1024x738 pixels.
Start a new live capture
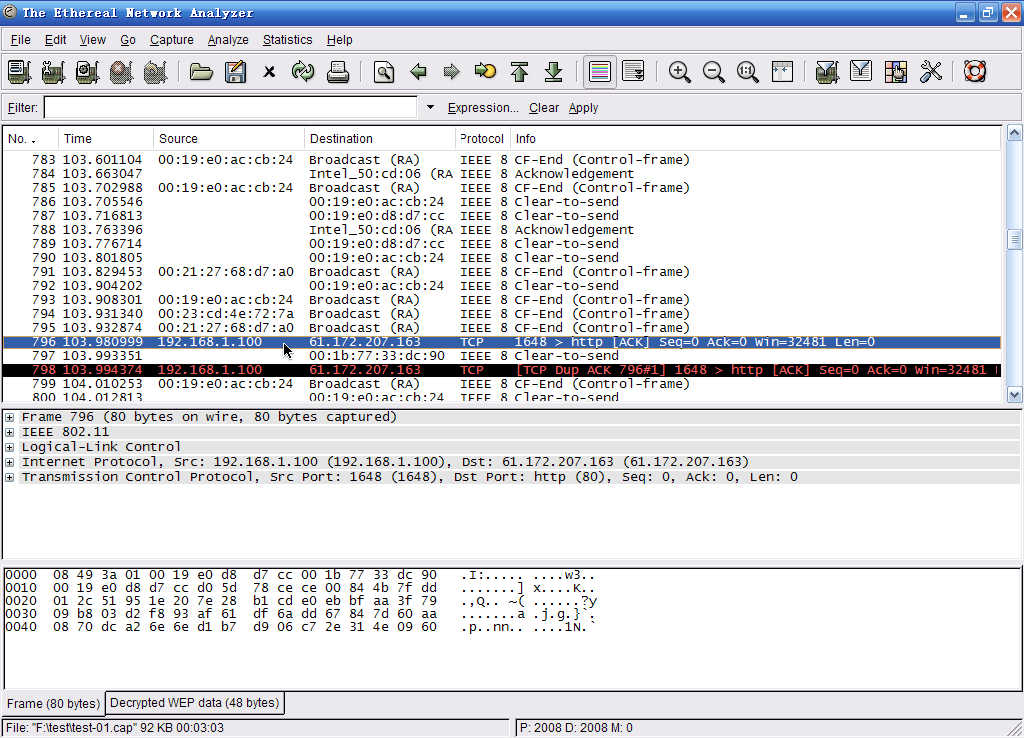(88, 72)
